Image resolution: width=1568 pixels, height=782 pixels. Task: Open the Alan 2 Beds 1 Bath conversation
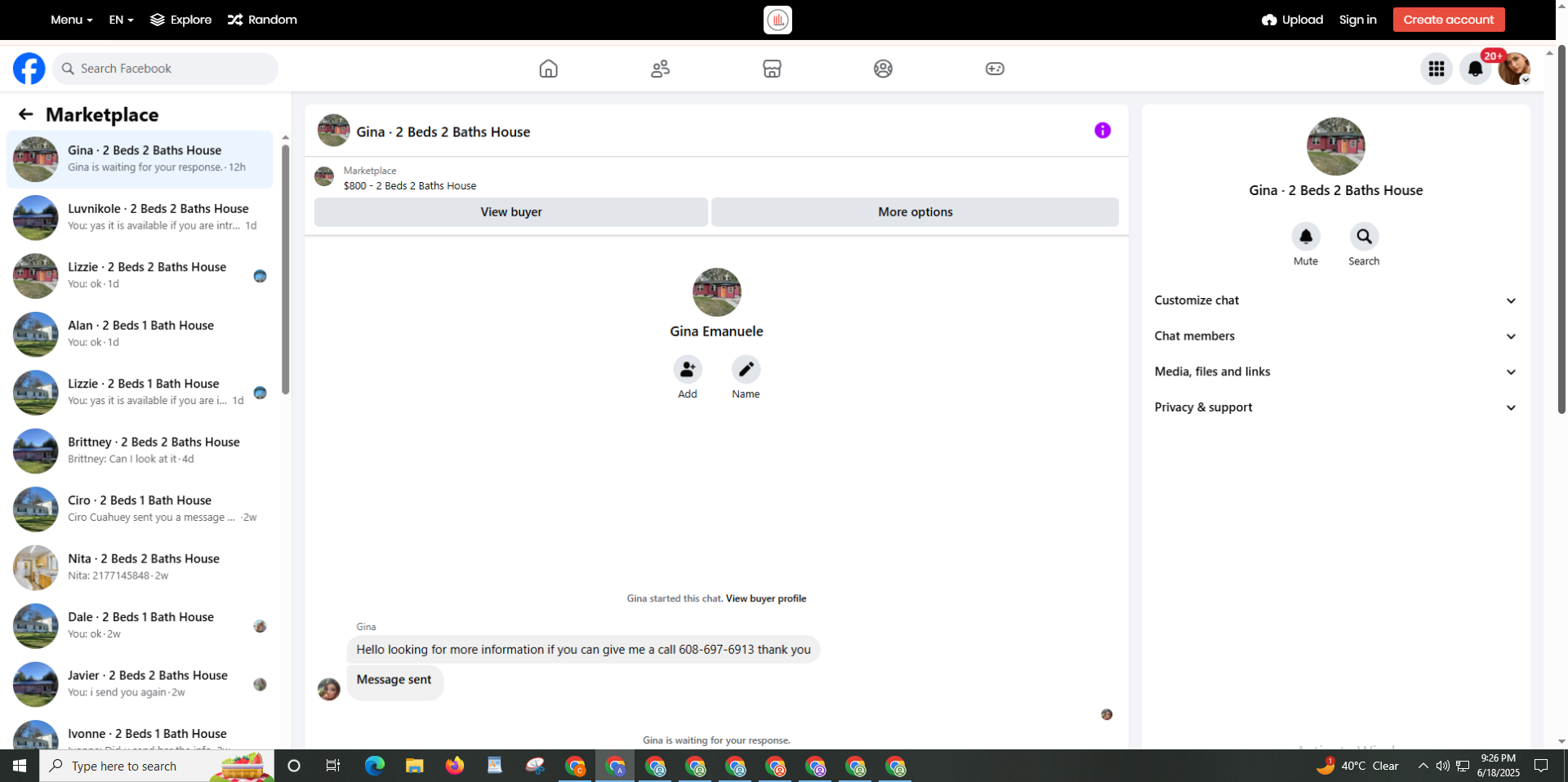(x=140, y=334)
